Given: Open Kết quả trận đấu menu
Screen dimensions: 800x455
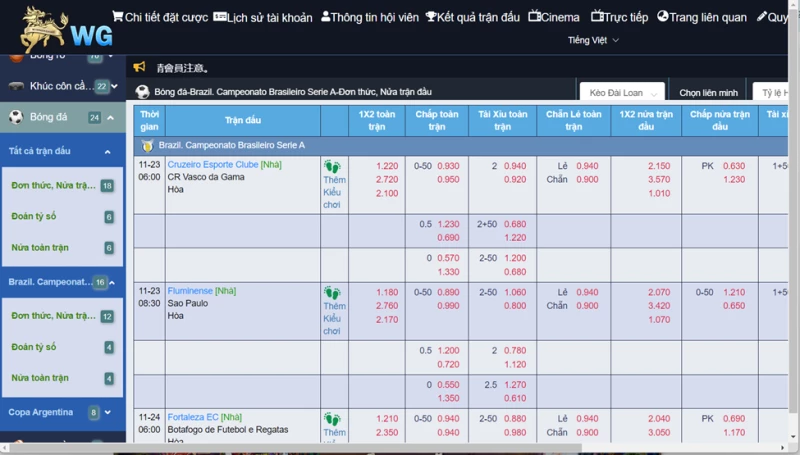Looking at the screenshot, I should 473,17.
